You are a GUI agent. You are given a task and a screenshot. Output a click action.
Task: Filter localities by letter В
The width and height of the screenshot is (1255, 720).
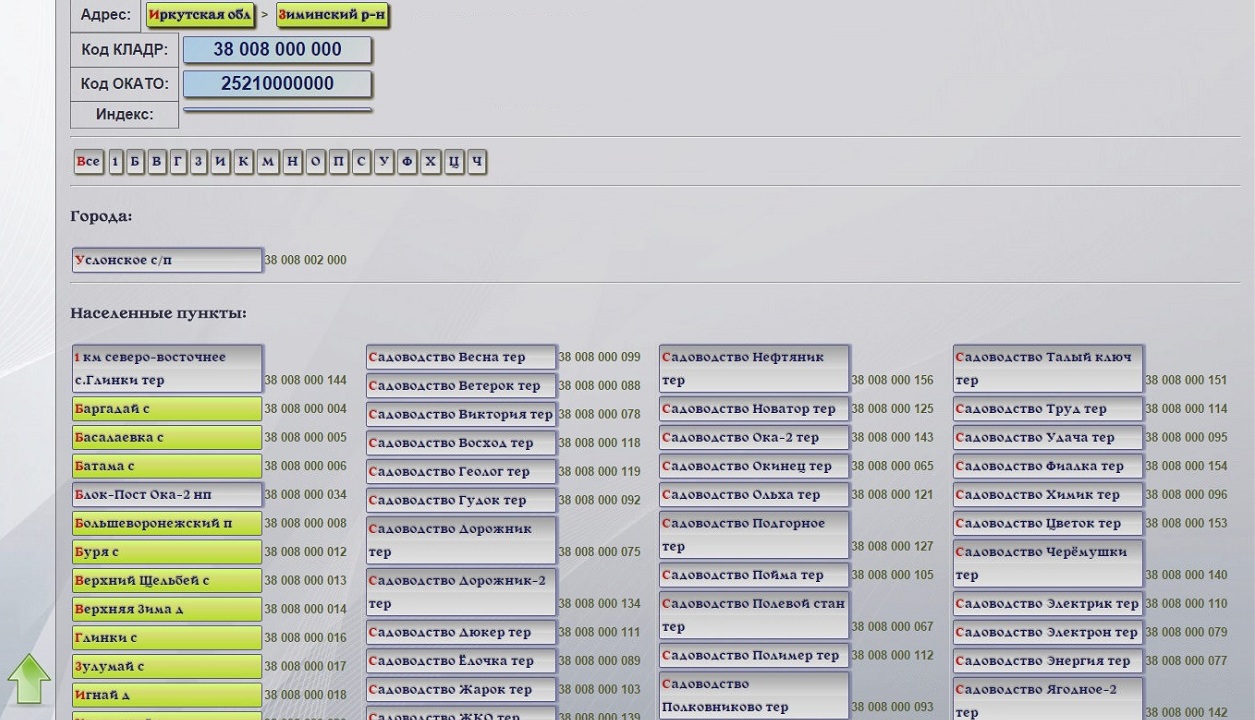[x=157, y=162]
